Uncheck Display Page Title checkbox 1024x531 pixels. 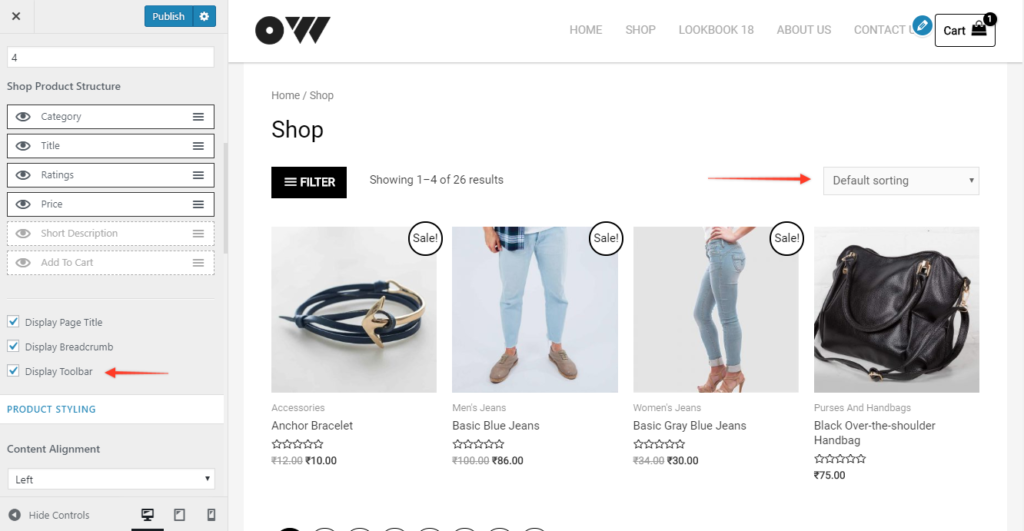(x=13, y=321)
